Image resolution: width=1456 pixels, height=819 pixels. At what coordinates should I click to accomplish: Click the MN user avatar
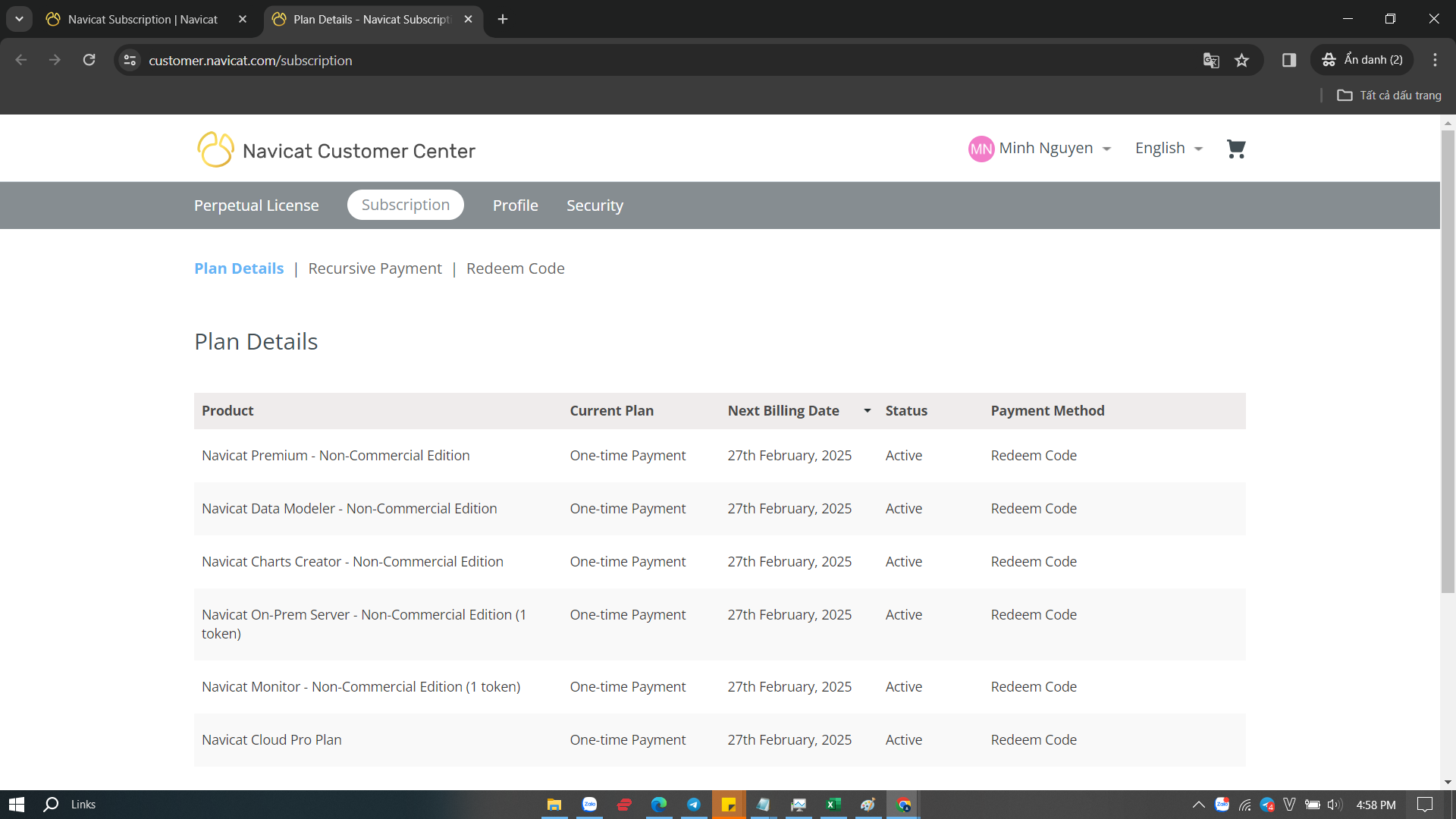[981, 149]
